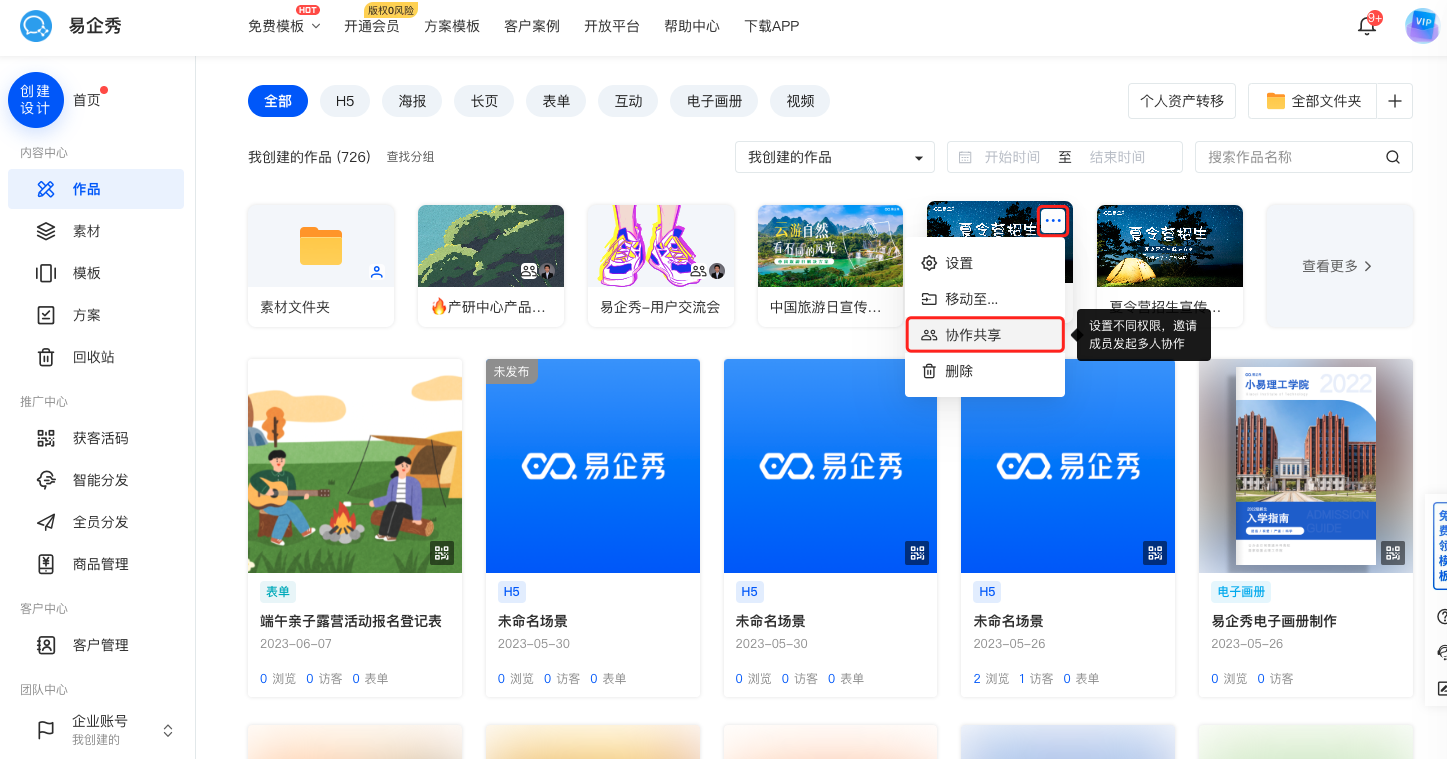The height and width of the screenshot is (759, 1447).
Task: Open 方案模板 in the top menu
Action: [452, 26]
